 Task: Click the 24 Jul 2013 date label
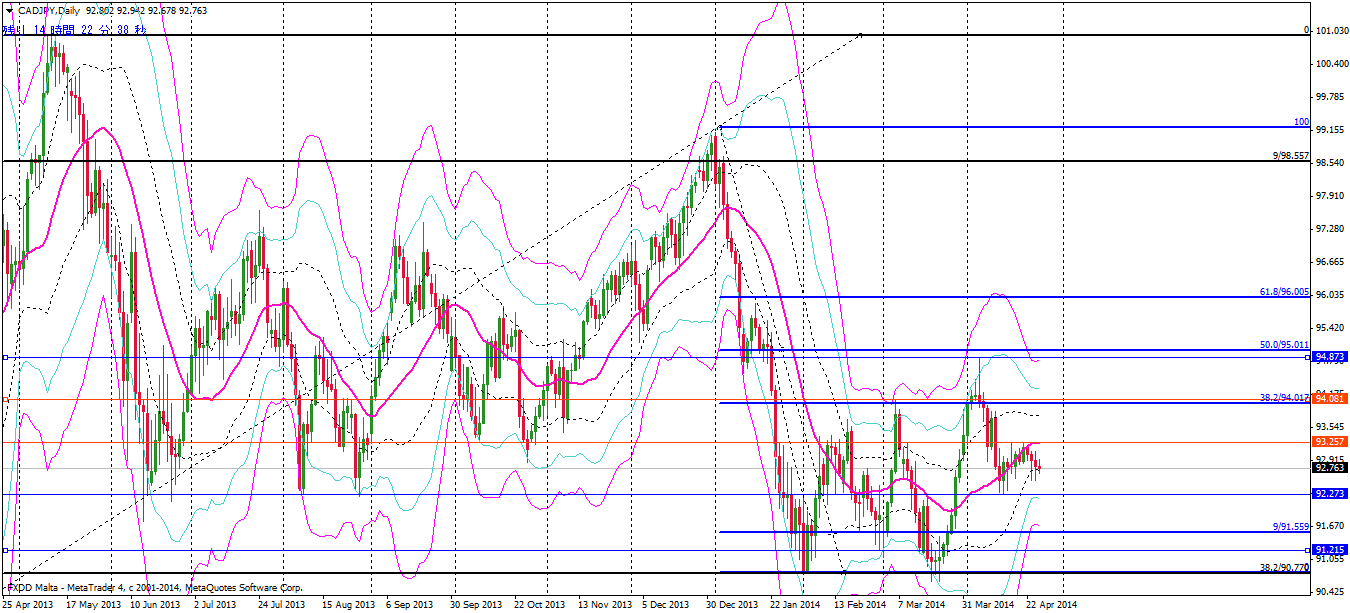coord(281,605)
